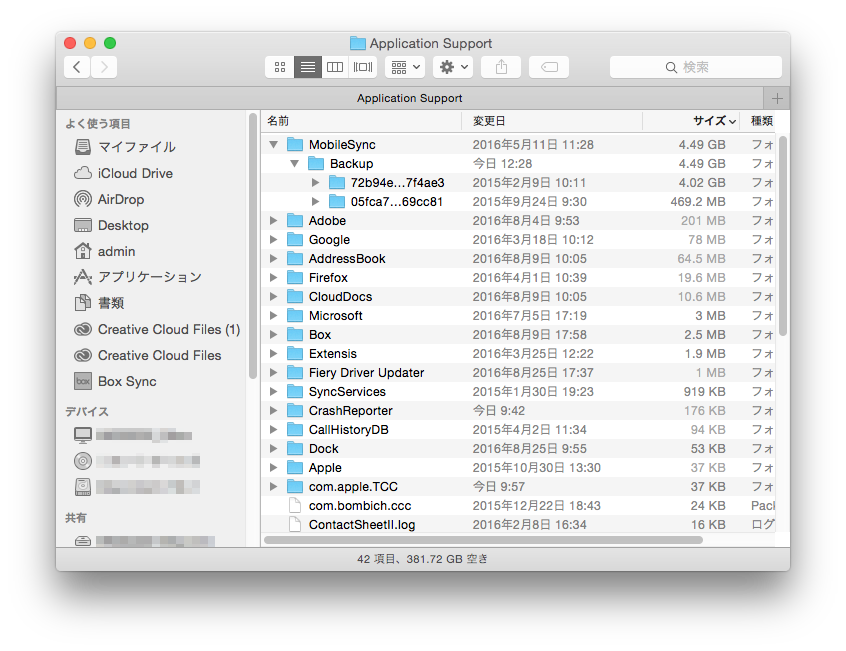Image resolution: width=846 pixels, height=651 pixels.
Task: Switch to Cover Flow view
Action: (363, 67)
